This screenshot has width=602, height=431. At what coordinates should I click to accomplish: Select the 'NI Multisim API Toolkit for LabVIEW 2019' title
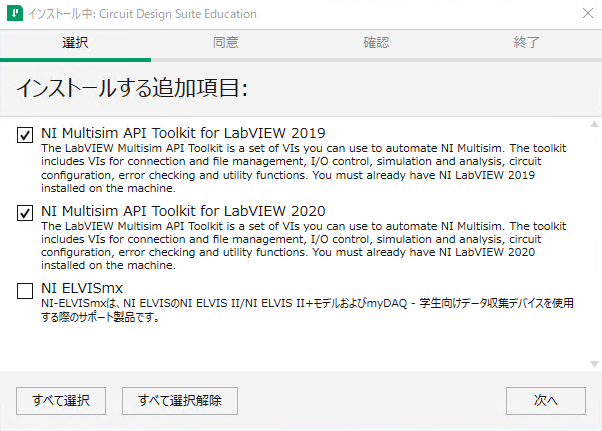point(183,133)
